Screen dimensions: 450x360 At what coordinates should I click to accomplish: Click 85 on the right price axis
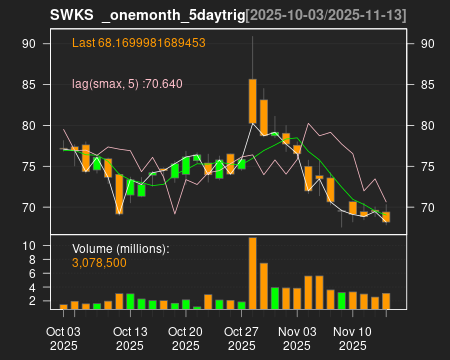[x=428, y=85]
